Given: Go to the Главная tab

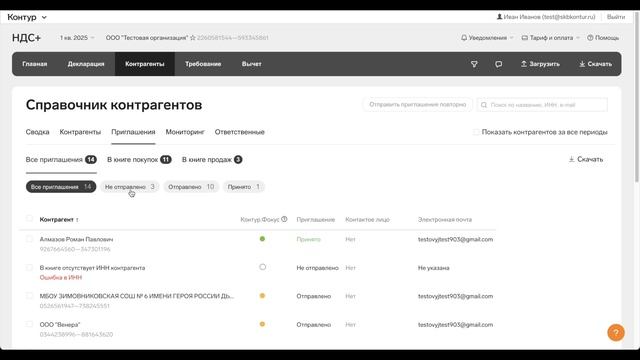Looking at the screenshot, I should (x=35, y=64).
